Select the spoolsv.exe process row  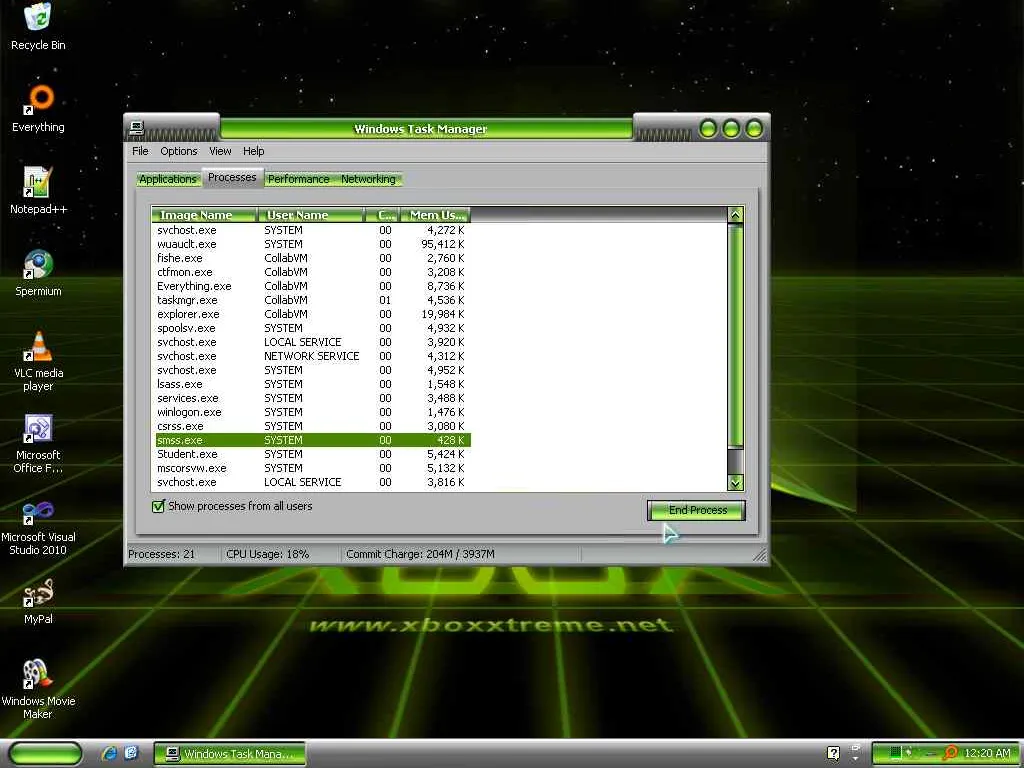point(311,328)
